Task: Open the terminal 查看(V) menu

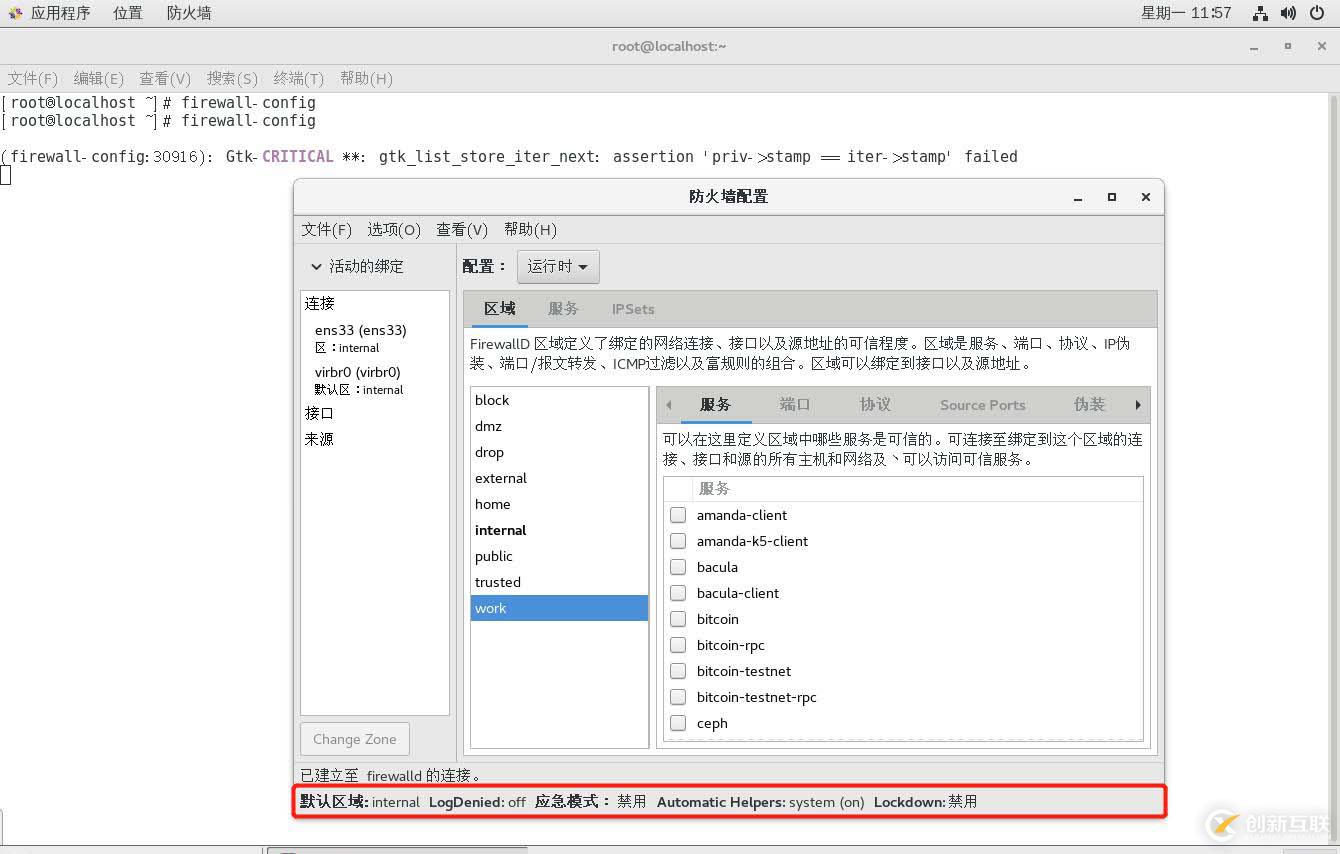Action: point(165,78)
